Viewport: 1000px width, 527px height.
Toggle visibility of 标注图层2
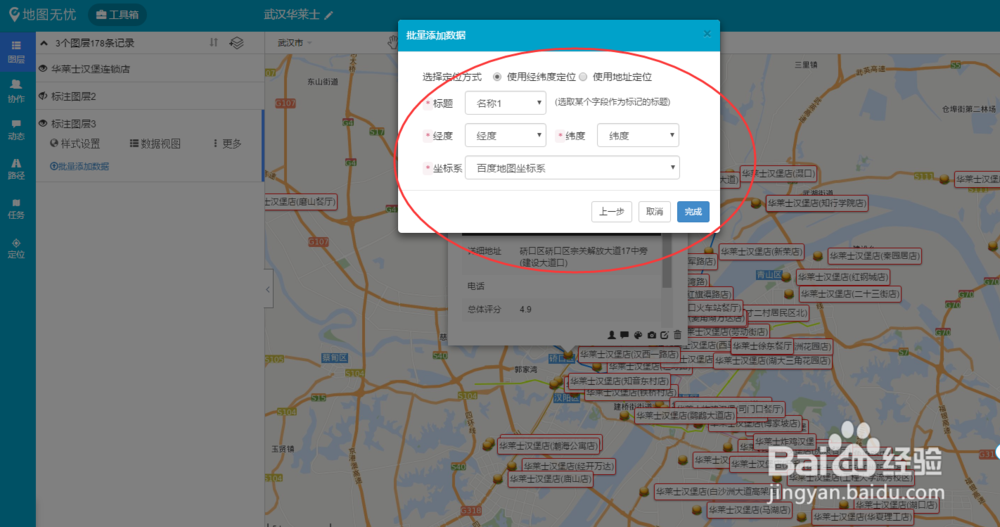click(43, 96)
